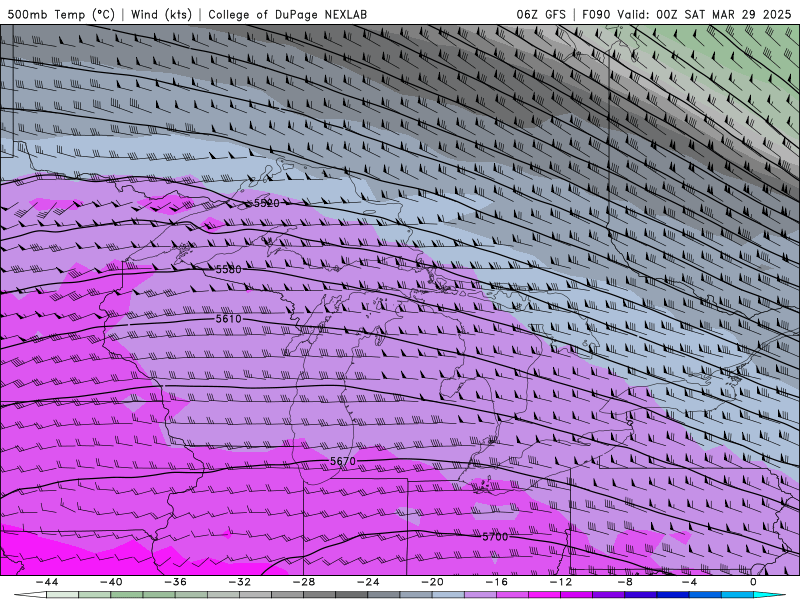Viewport: 800px width, 600px height.
Task: Click the 5670 height contour label
Action: (342, 461)
